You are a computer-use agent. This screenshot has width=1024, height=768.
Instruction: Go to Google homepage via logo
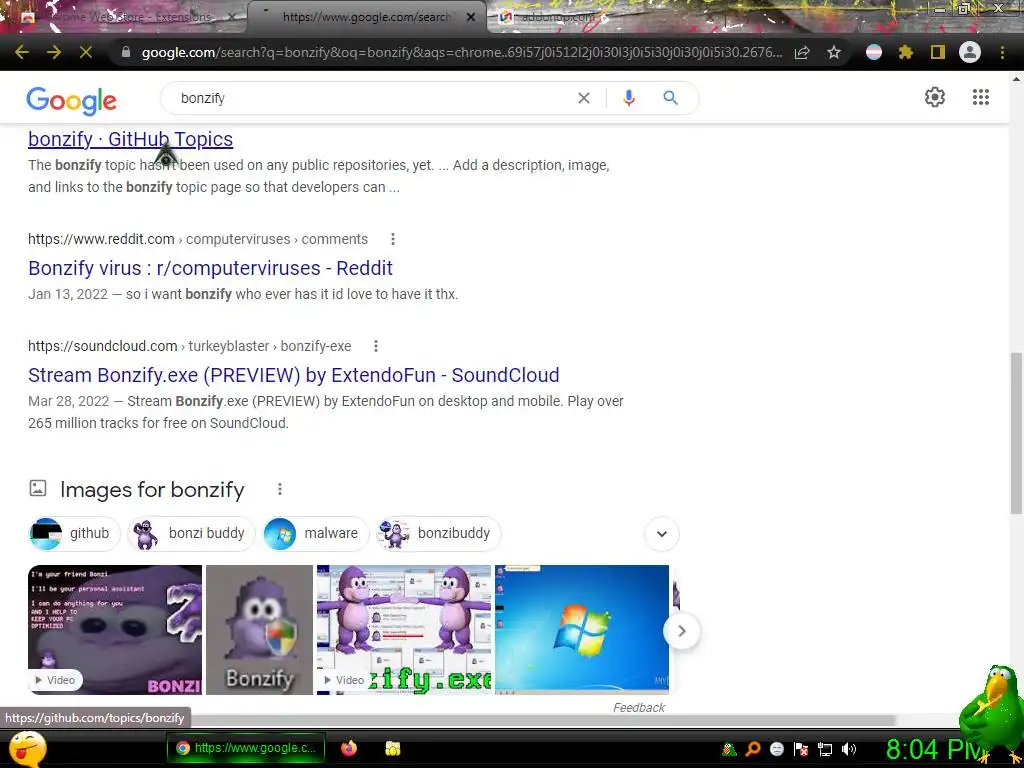tap(71, 101)
